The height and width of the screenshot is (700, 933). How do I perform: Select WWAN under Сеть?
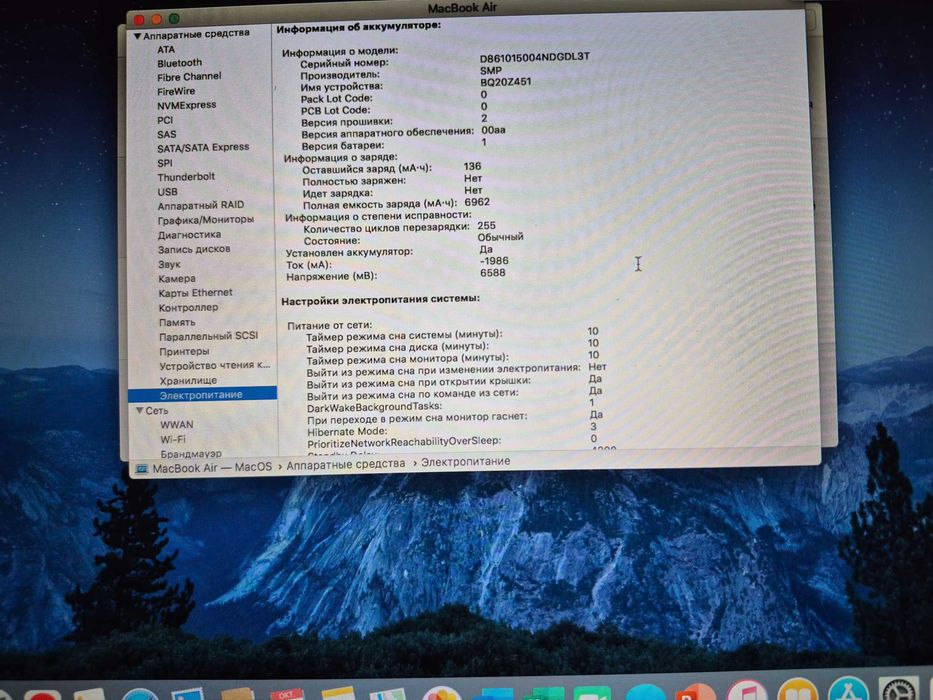[177, 424]
